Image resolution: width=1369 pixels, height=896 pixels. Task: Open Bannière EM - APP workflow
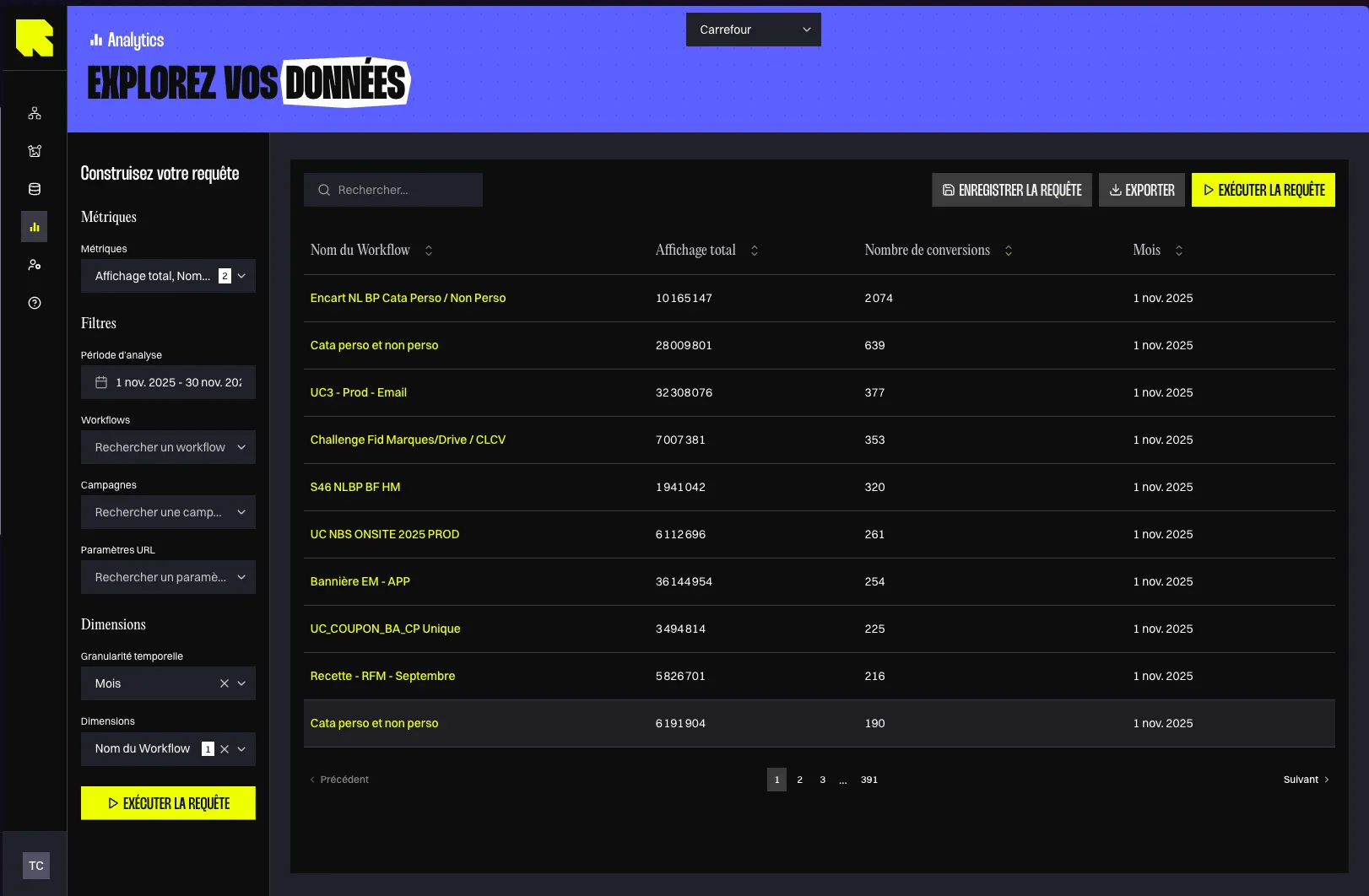click(360, 581)
